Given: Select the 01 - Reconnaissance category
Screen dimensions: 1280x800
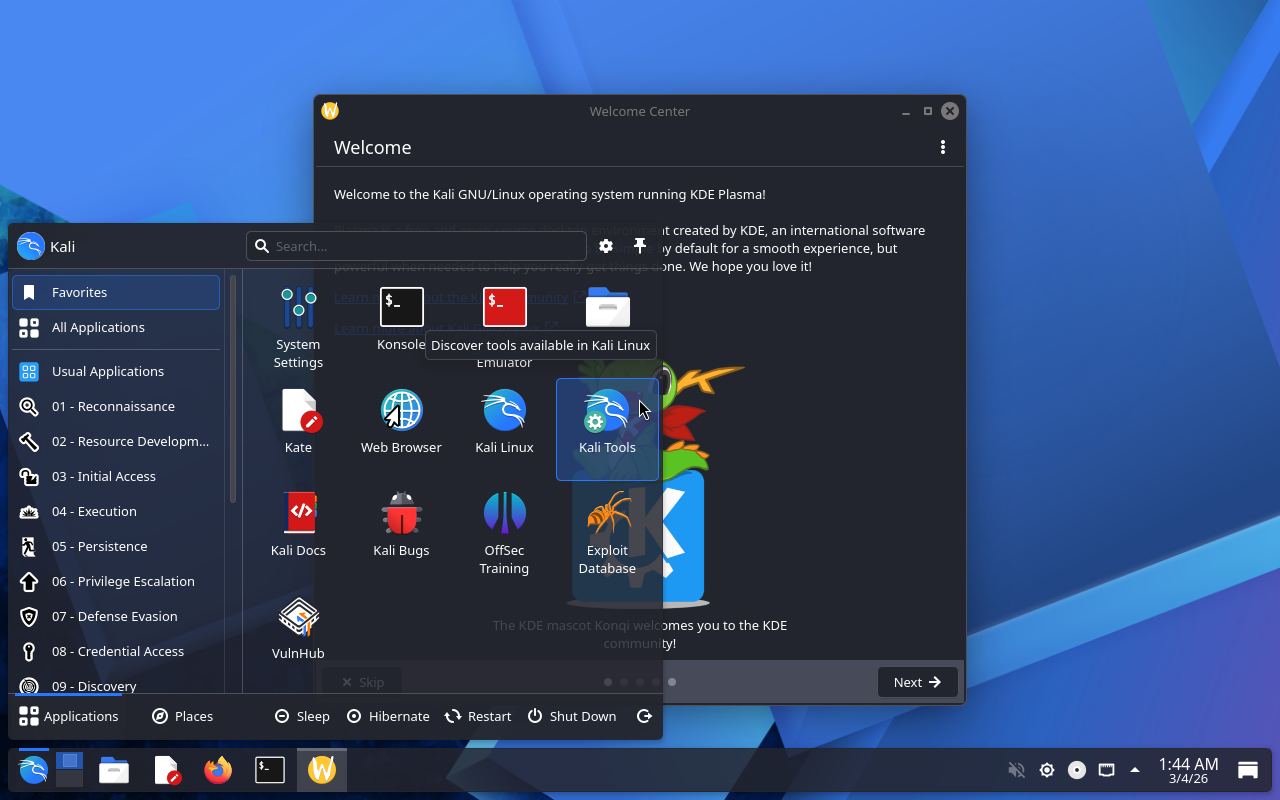Looking at the screenshot, I should tap(115, 406).
